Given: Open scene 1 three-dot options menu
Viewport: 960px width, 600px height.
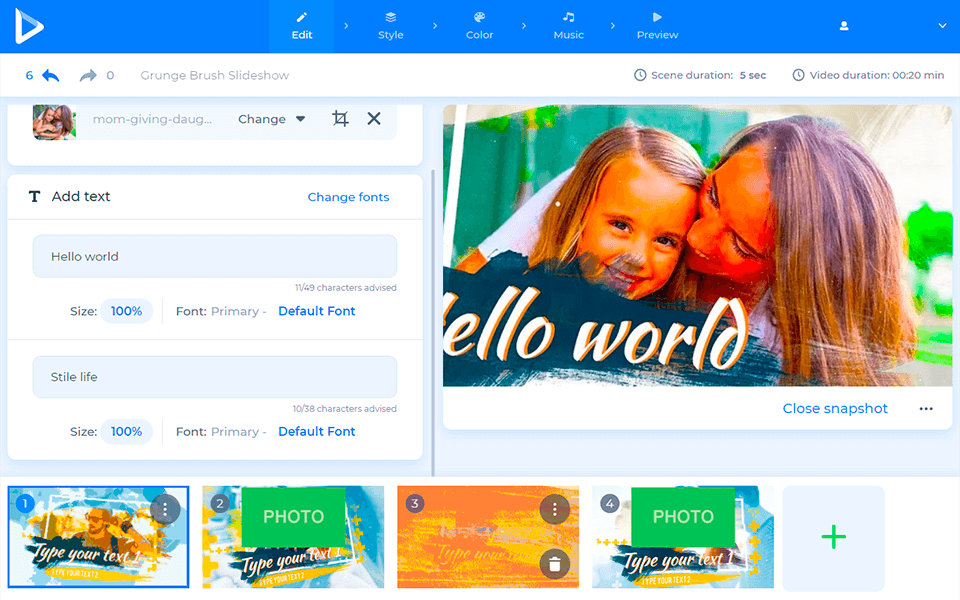Looking at the screenshot, I should click(165, 509).
